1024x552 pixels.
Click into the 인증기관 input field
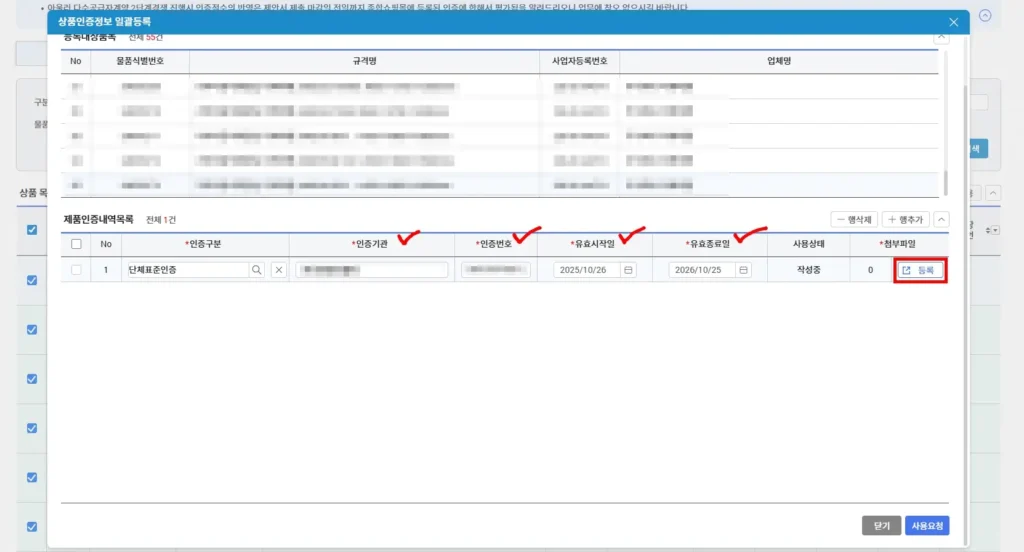tap(371, 270)
